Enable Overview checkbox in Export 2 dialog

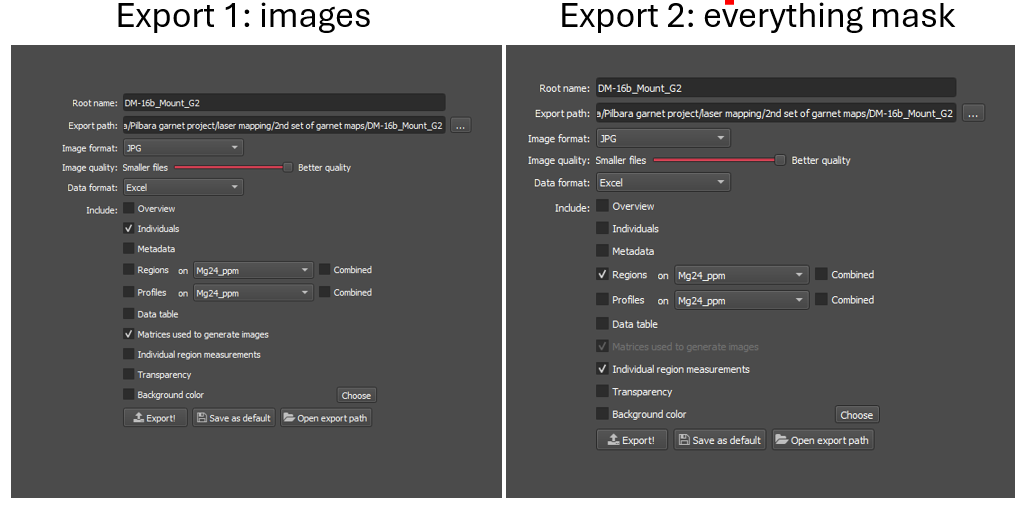point(603,206)
